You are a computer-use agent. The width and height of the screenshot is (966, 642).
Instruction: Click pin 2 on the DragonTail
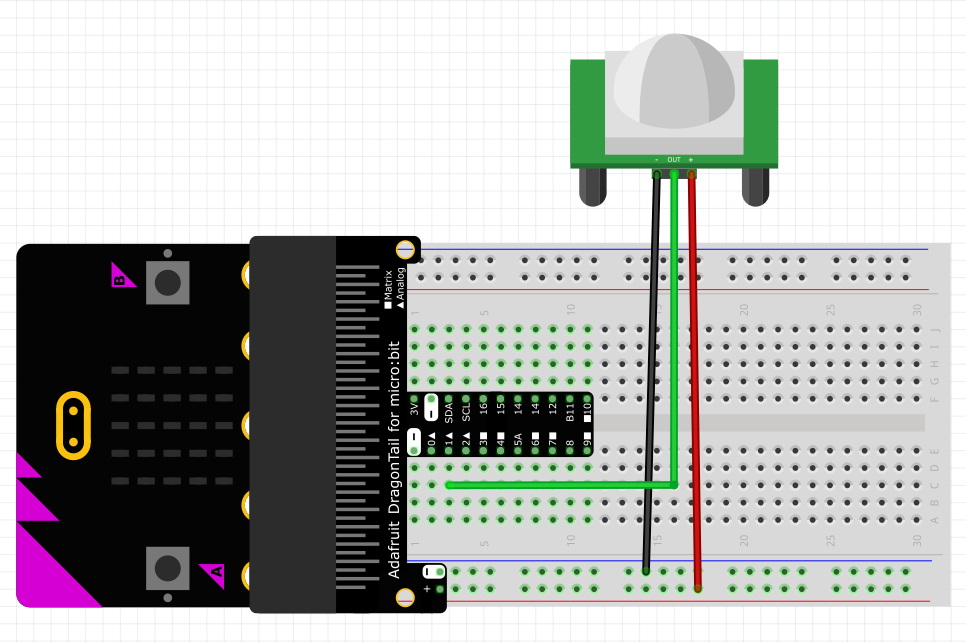466,442
